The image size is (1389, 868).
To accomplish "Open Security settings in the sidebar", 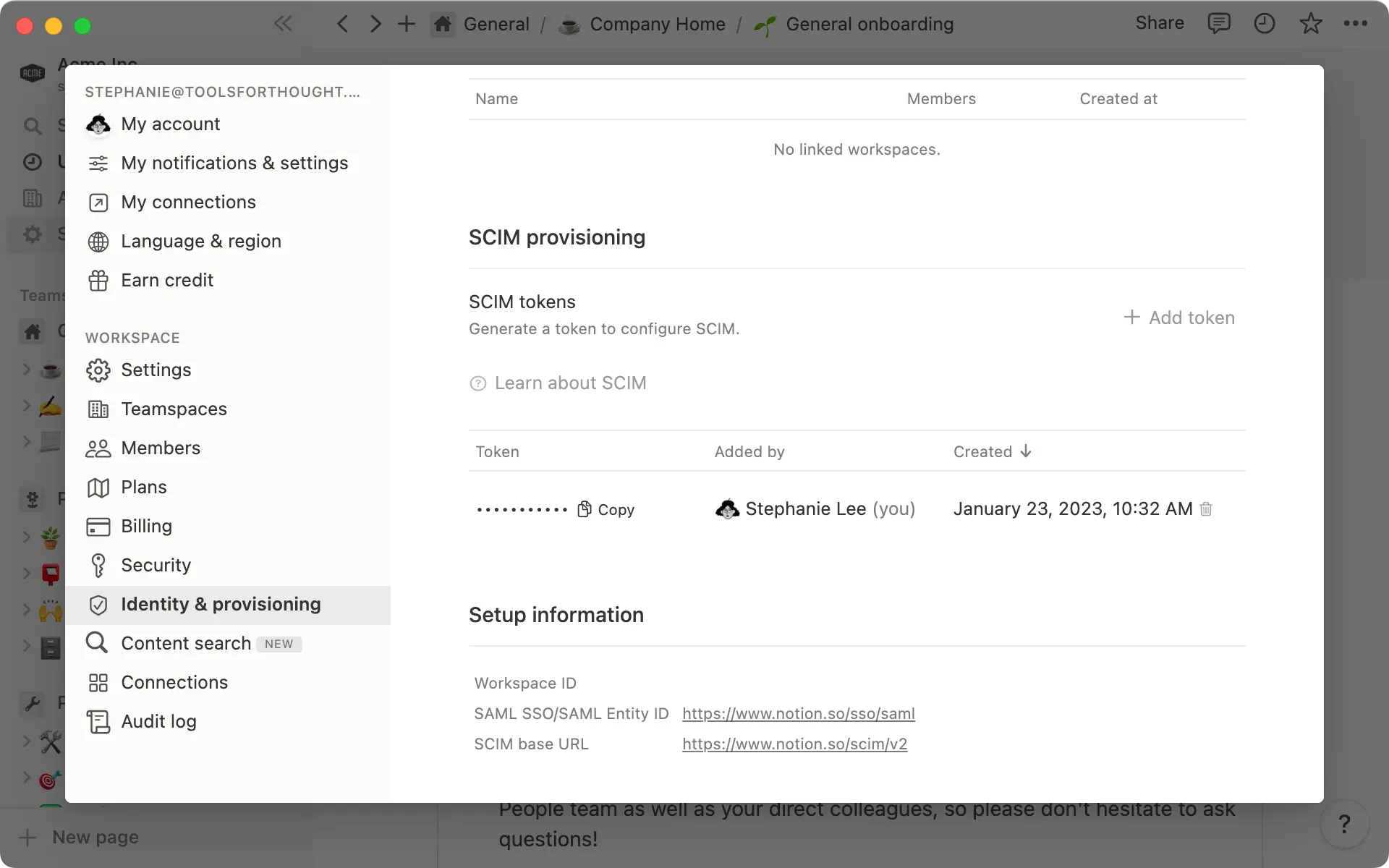I will 156,565.
